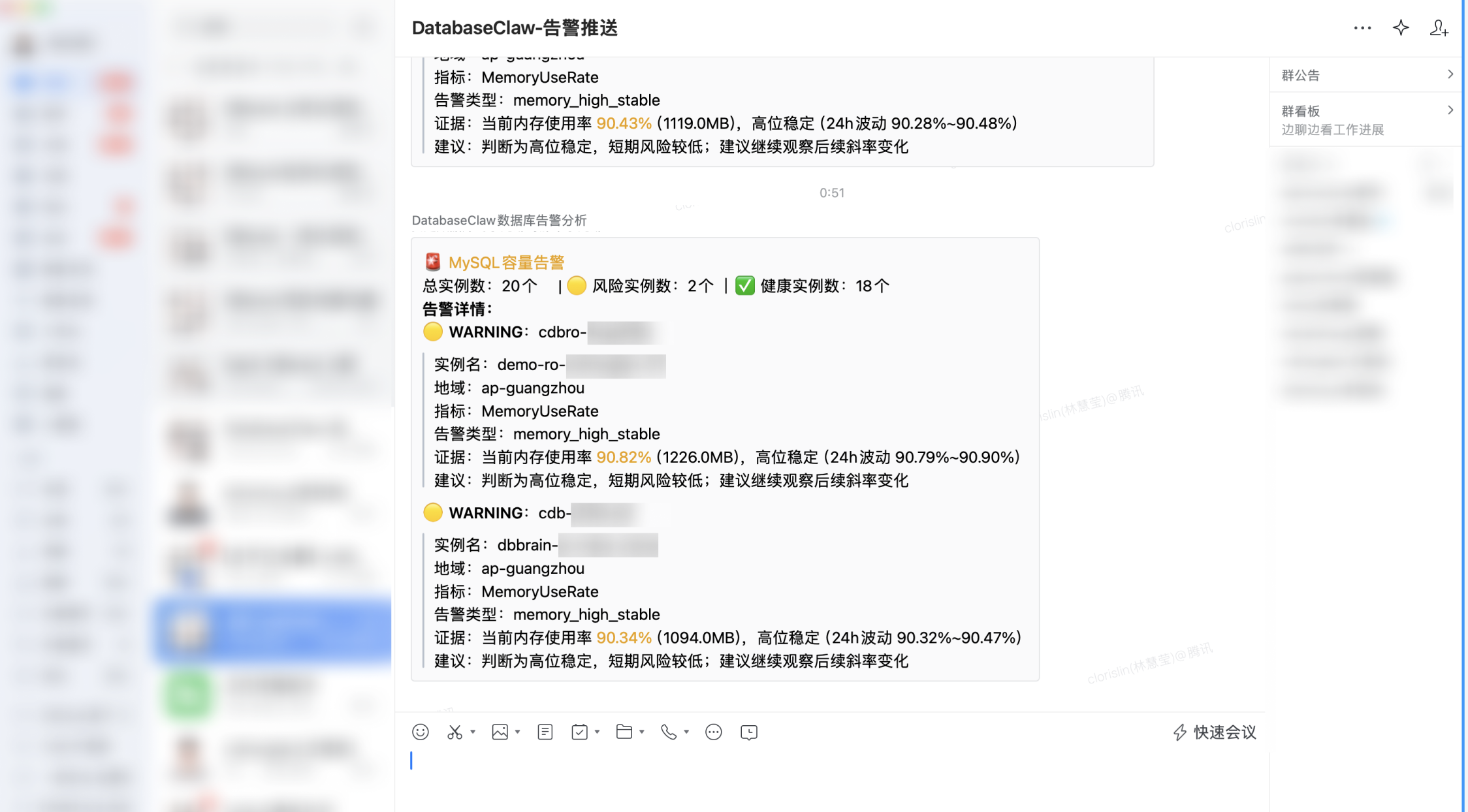Click the round speech bubble dots icon
Screen dimensions: 1468x812
click(714, 732)
